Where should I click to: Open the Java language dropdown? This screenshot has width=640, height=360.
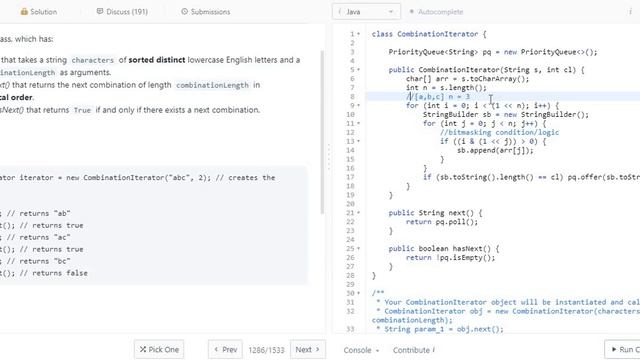click(366, 12)
